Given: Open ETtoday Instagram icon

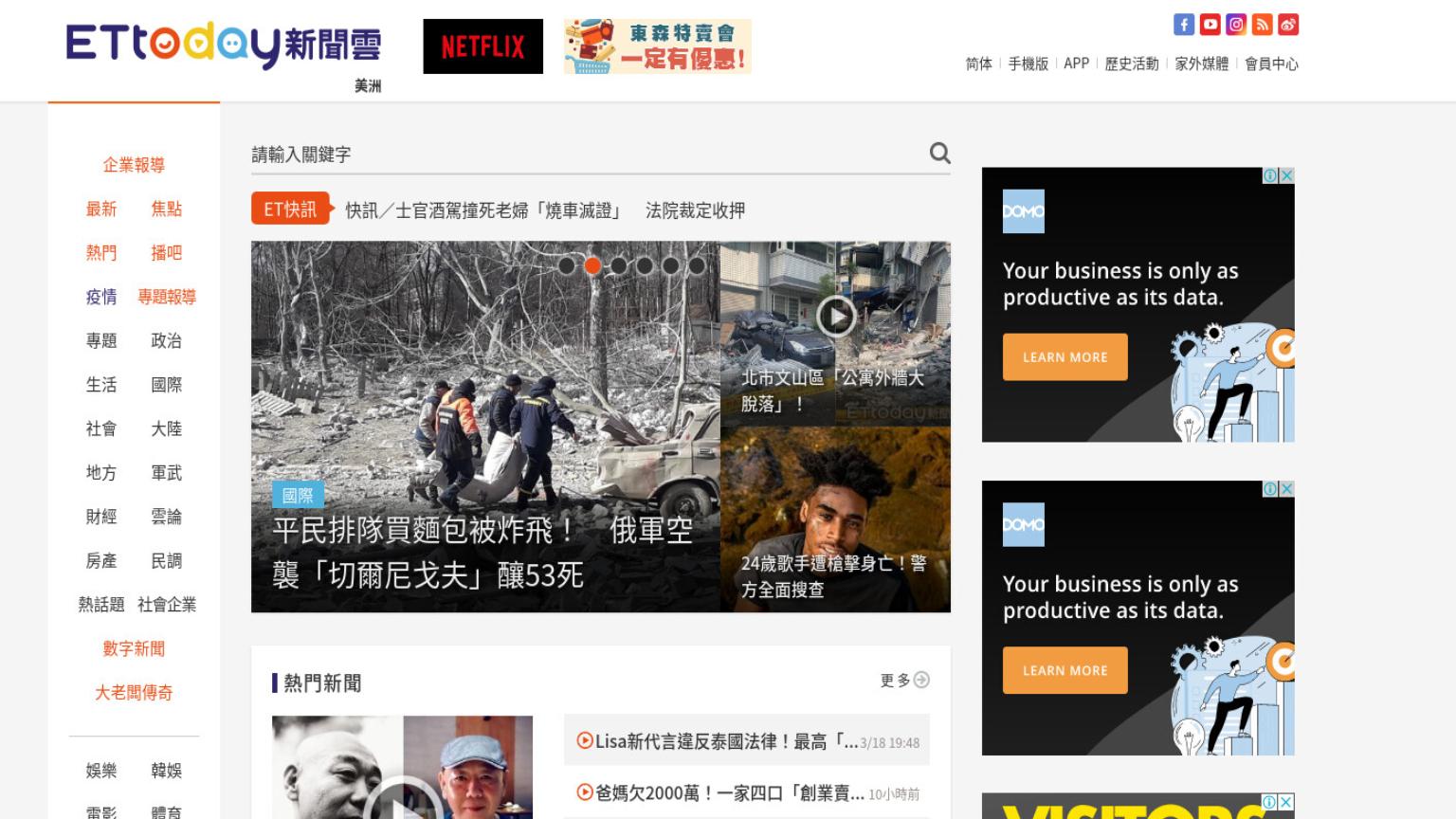Looking at the screenshot, I should click(1236, 25).
